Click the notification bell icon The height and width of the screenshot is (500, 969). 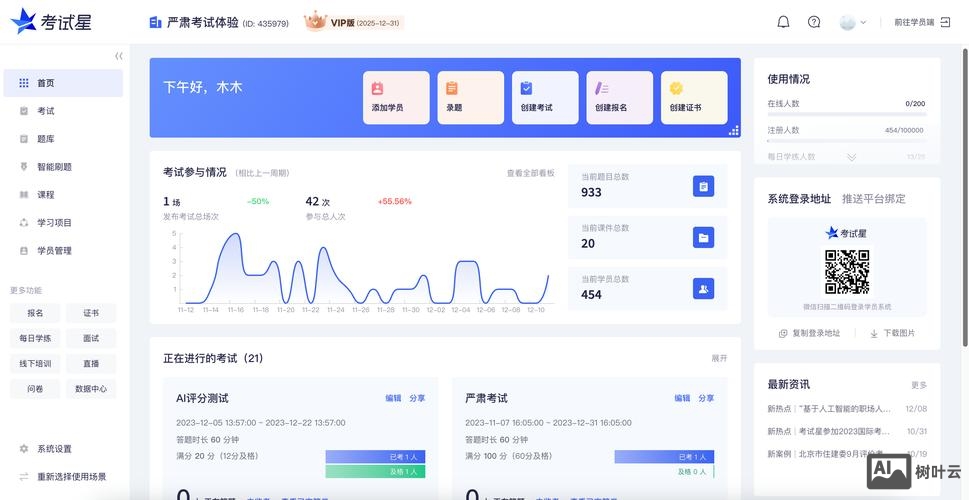point(783,22)
